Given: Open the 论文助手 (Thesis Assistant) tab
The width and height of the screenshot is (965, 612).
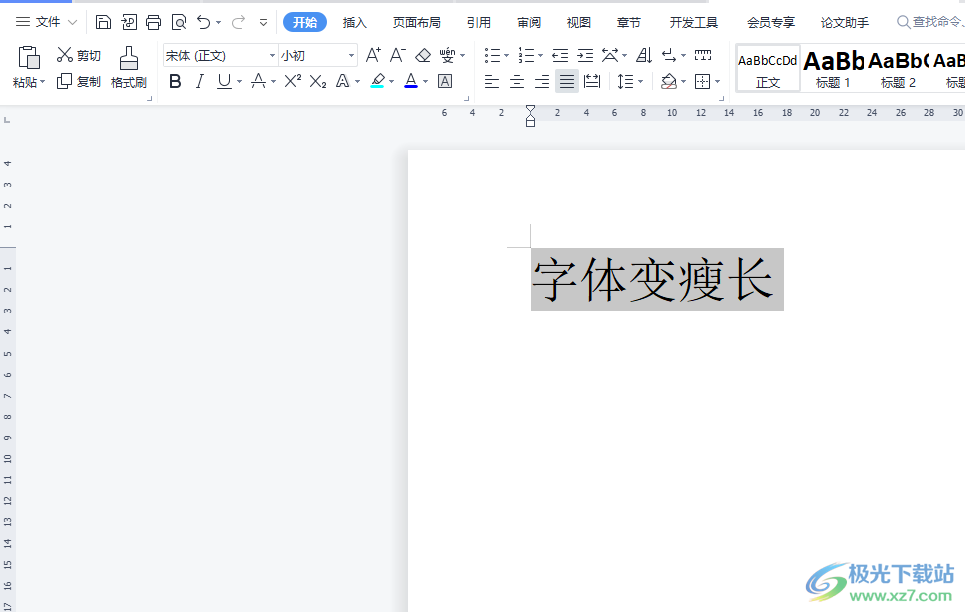Looking at the screenshot, I should pos(844,23).
